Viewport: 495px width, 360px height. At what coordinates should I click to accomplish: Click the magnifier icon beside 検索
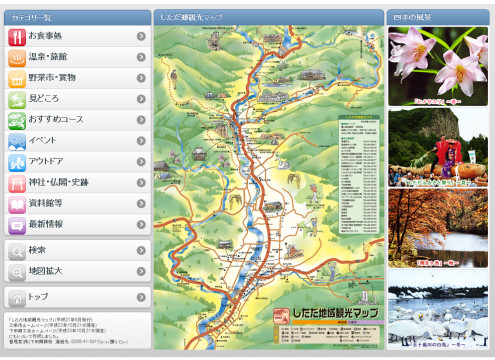click(x=17, y=251)
